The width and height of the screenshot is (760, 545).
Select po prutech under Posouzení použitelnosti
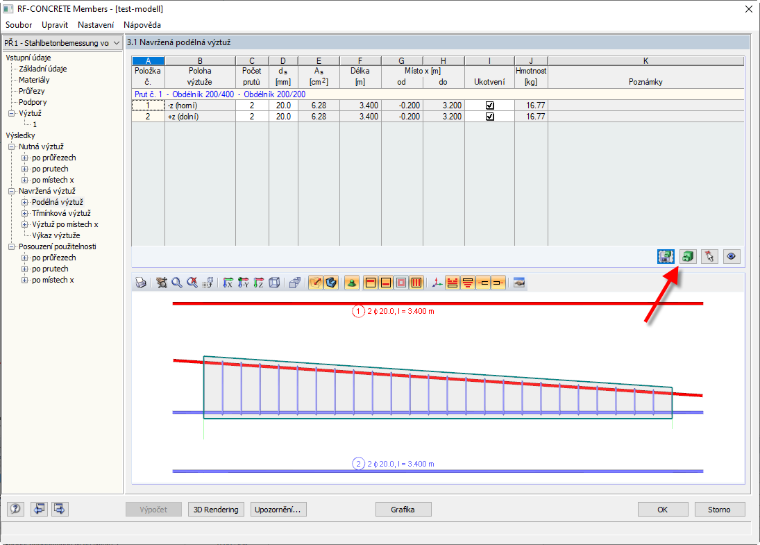click(x=50, y=269)
